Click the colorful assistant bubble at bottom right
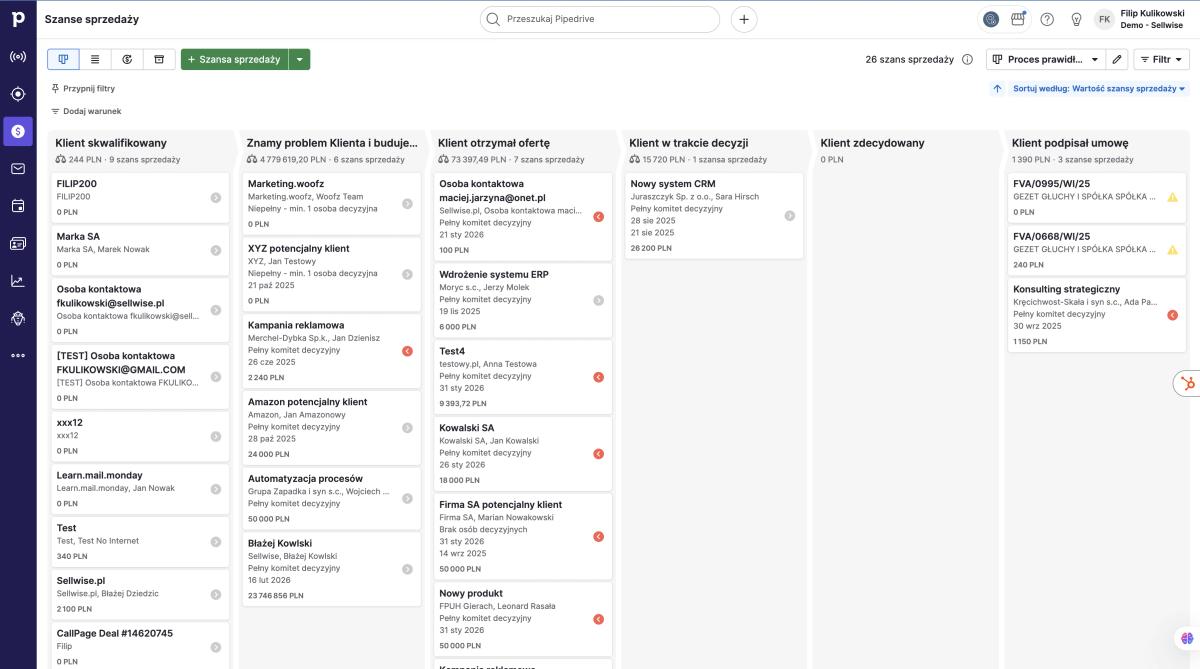This screenshot has width=1200, height=669. click(1187, 638)
